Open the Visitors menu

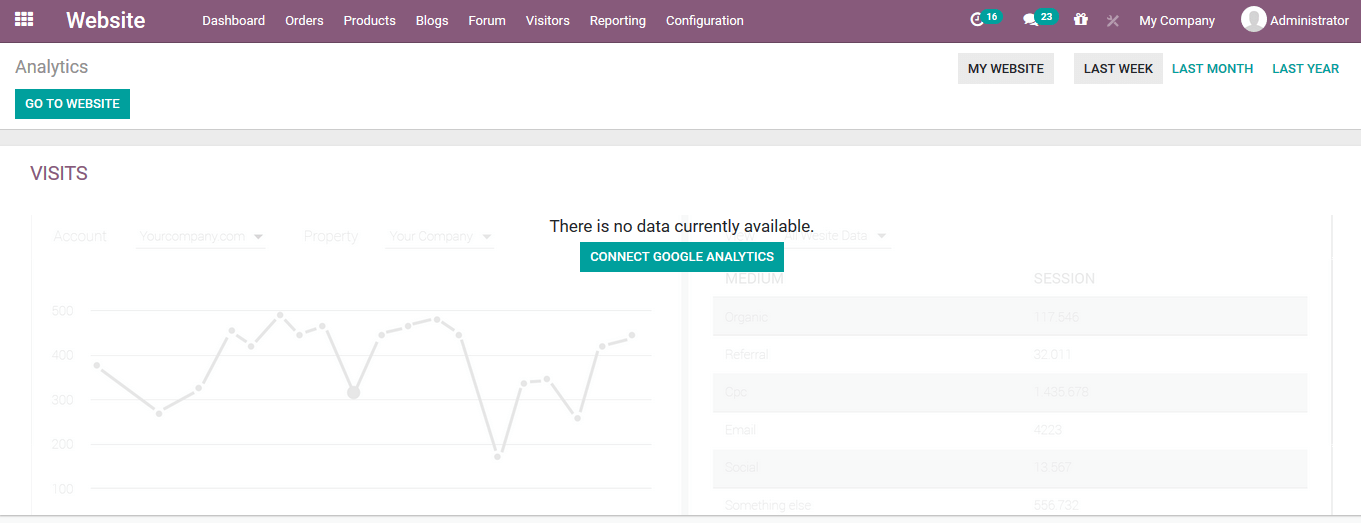(x=547, y=21)
